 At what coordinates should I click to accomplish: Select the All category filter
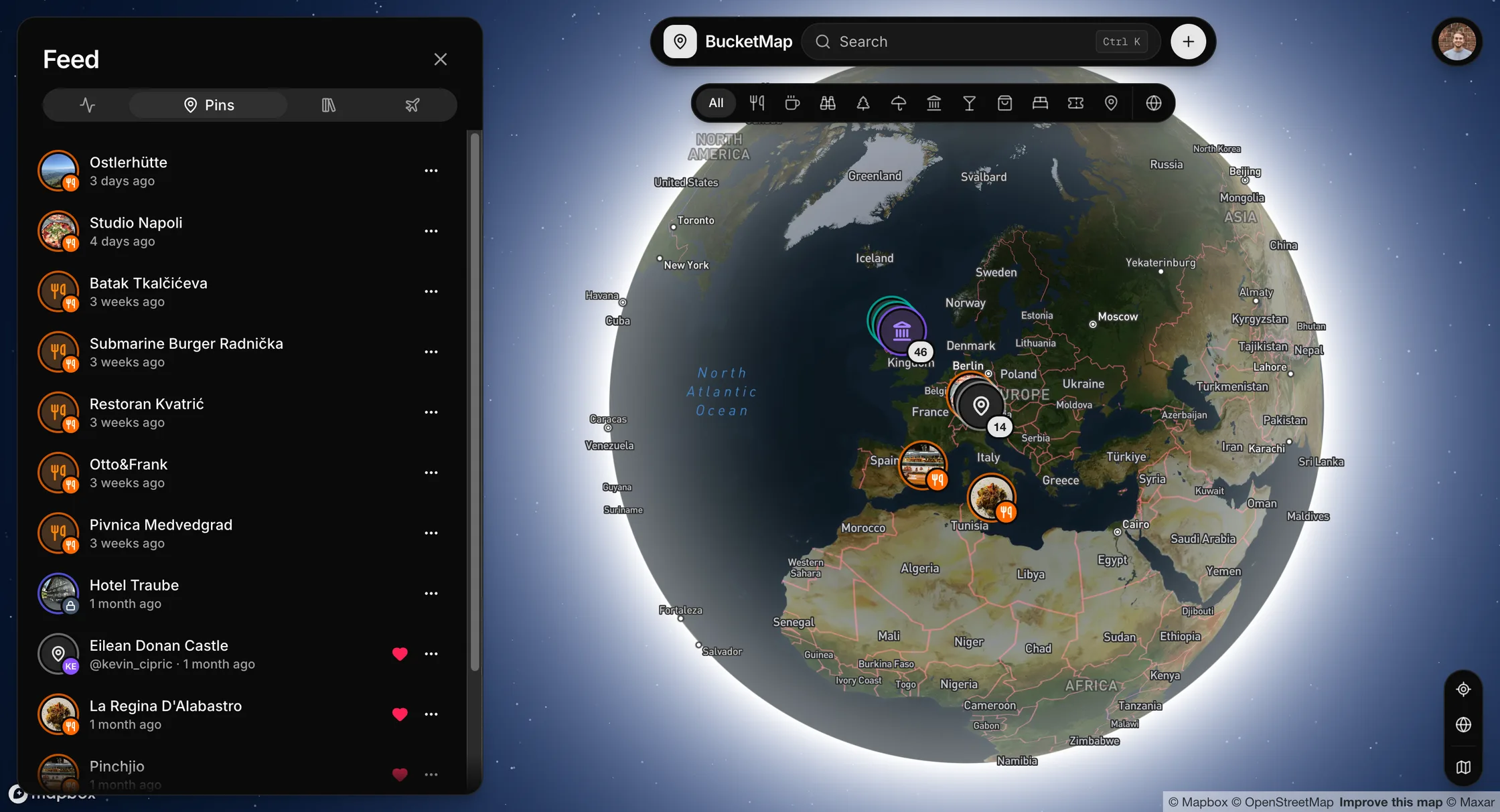click(x=716, y=103)
